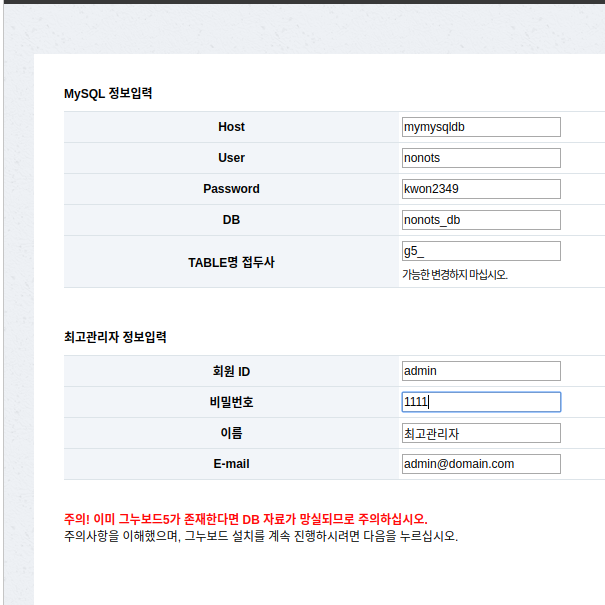Focus the User field with nonots

480,158
